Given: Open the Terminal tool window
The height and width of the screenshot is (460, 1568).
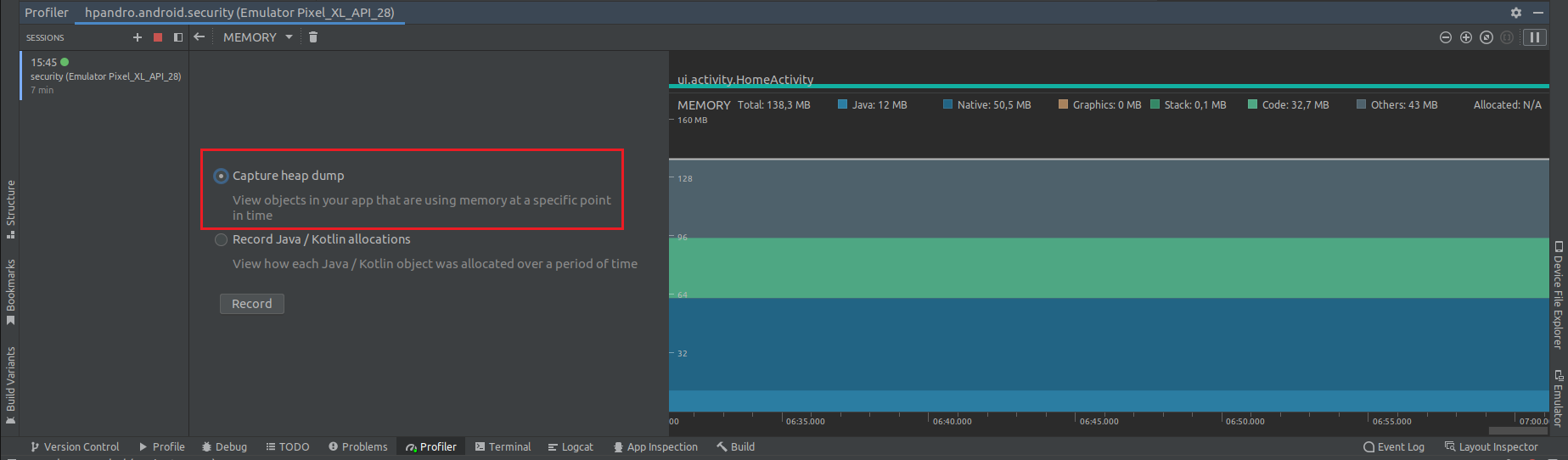Looking at the screenshot, I should [x=503, y=447].
